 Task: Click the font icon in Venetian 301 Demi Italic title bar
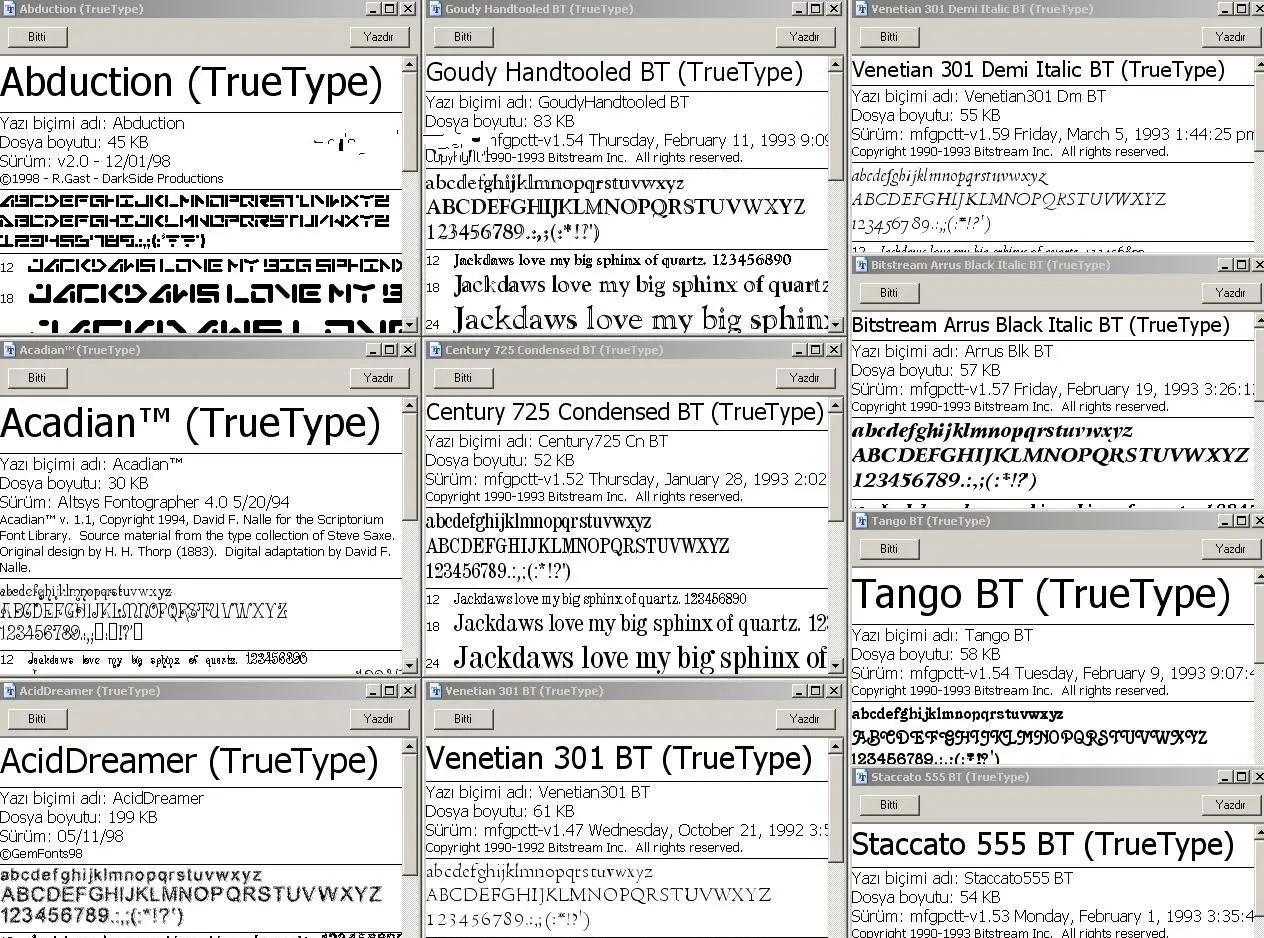[861, 9]
